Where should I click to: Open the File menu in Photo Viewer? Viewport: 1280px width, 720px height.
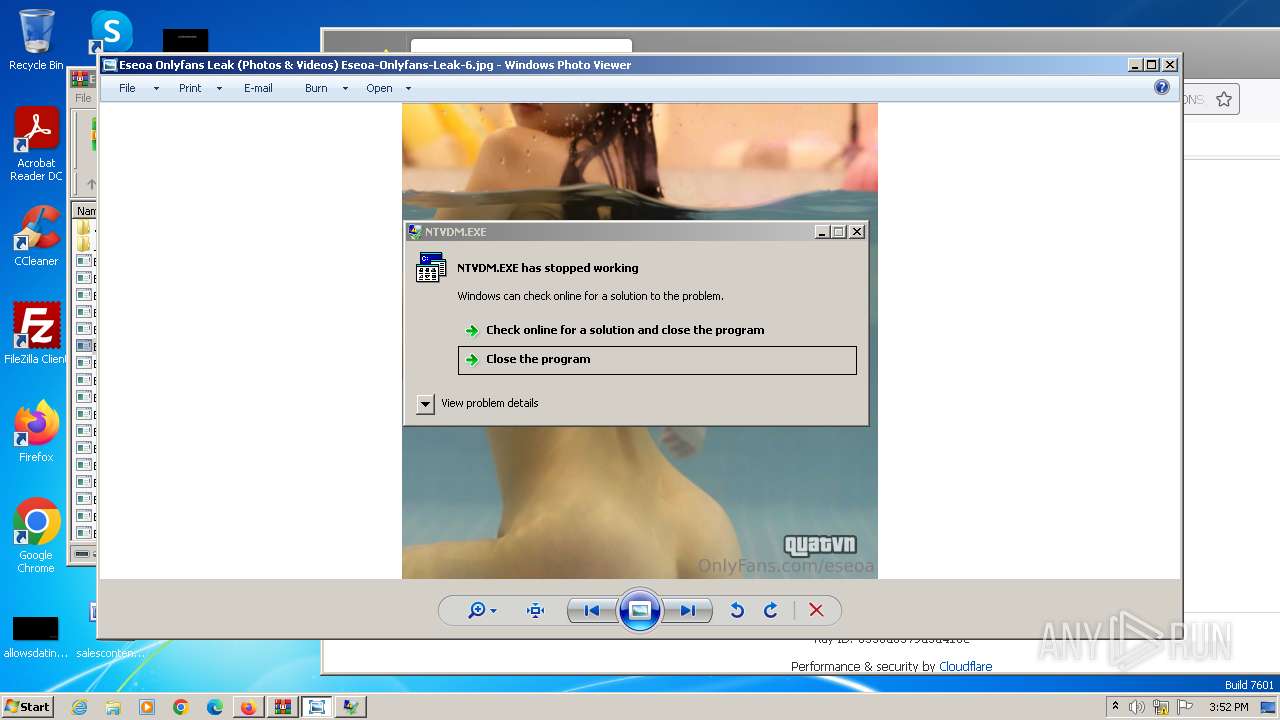pos(127,88)
